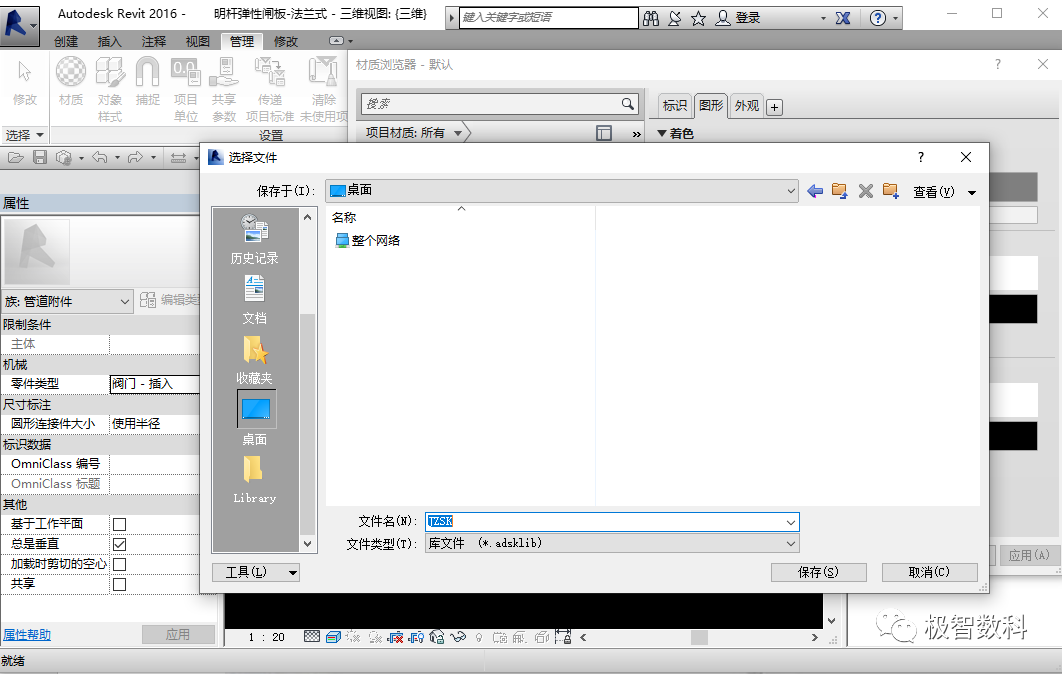Viewport: 1062px width, 674px height.
Task: Open the 保存于 location dropdown
Action: [562, 191]
